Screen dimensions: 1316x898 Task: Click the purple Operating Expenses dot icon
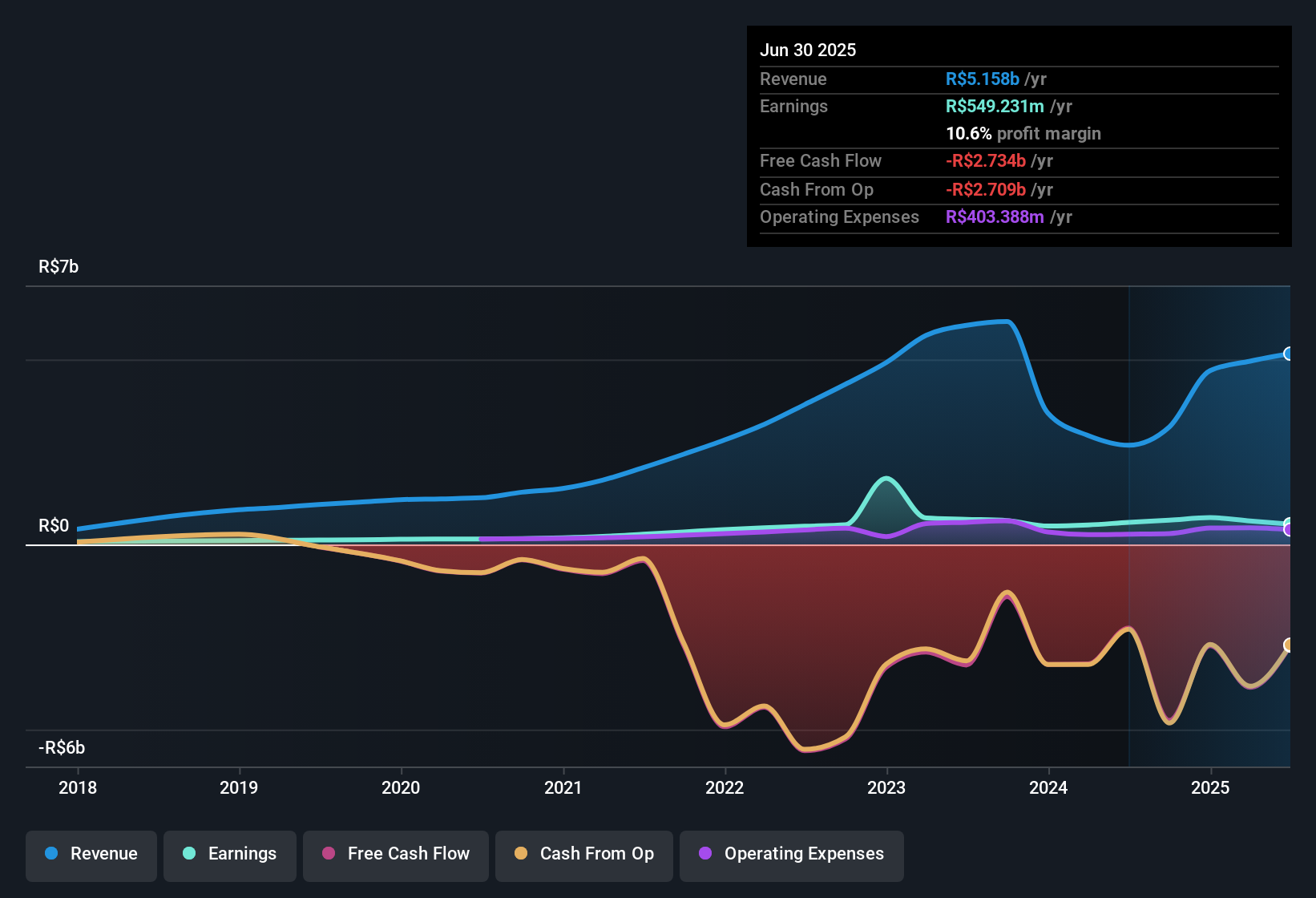tap(704, 854)
